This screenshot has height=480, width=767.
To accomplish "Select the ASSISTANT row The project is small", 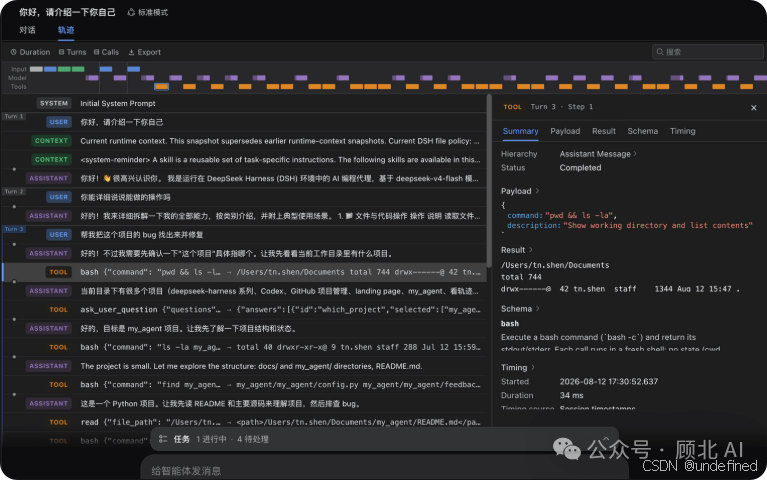I will click(244, 366).
